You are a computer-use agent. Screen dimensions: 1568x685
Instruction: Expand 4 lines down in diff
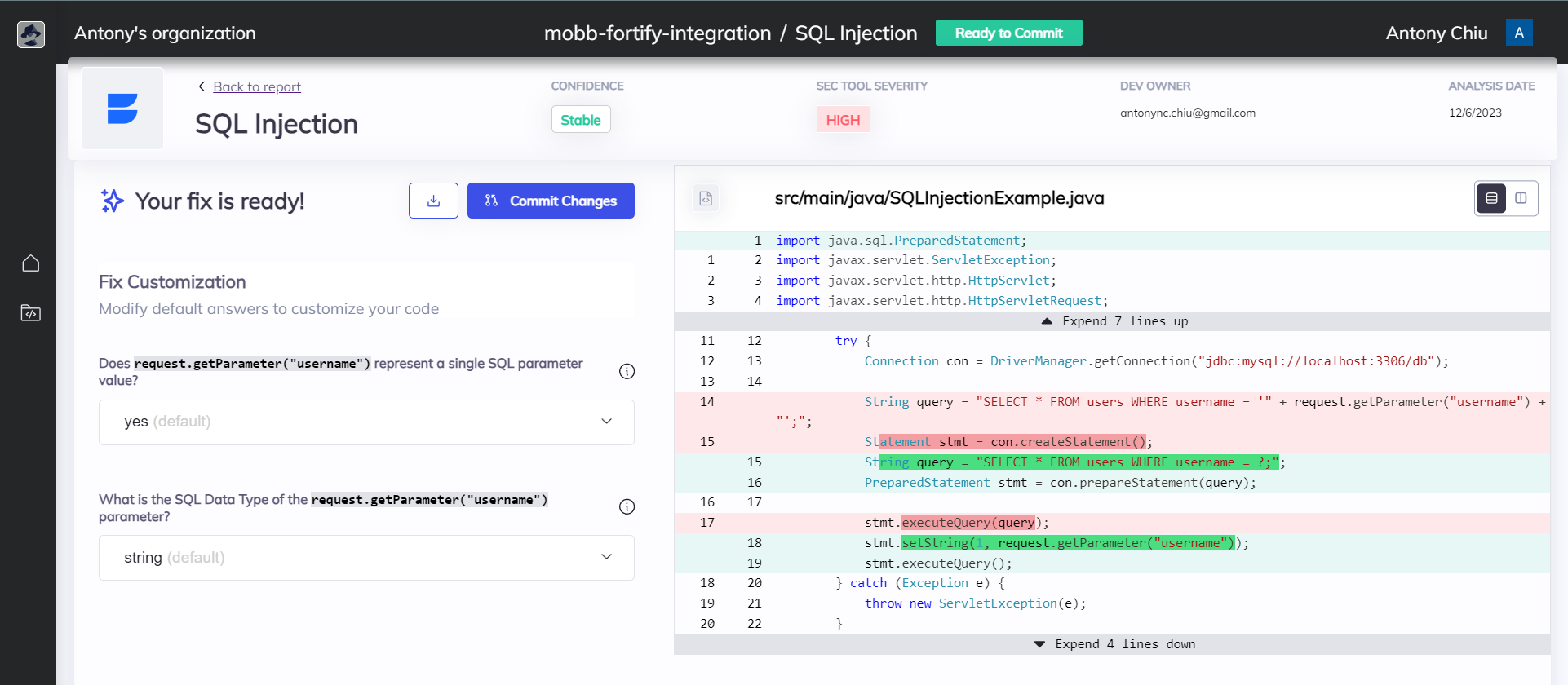(x=1114, y=644)
